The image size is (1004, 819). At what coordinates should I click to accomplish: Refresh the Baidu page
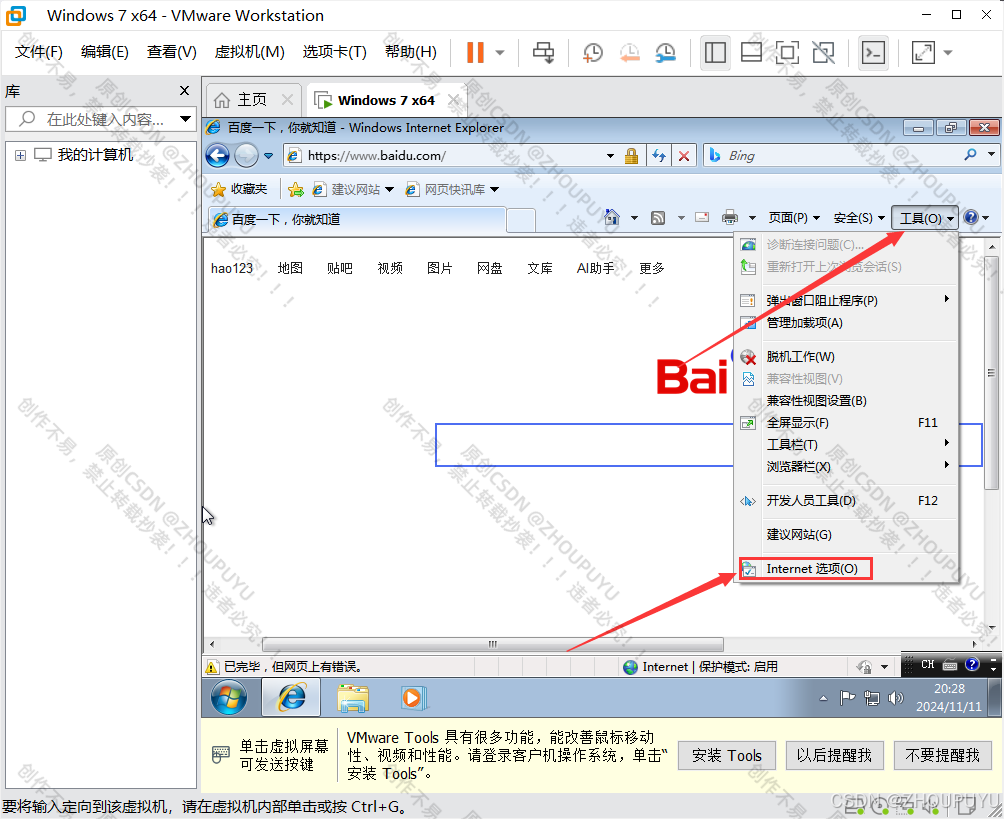[659, 156]
